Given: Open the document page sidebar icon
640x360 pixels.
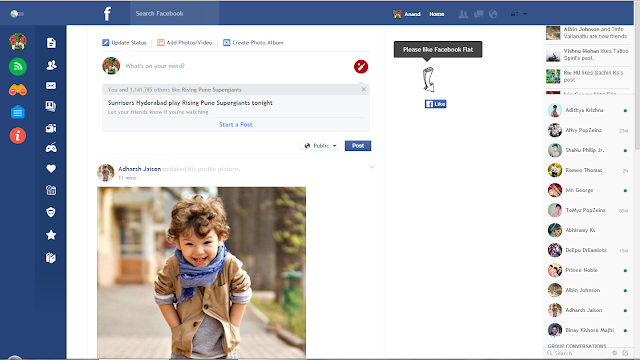Looking at the screenshot, I should 51,43.
